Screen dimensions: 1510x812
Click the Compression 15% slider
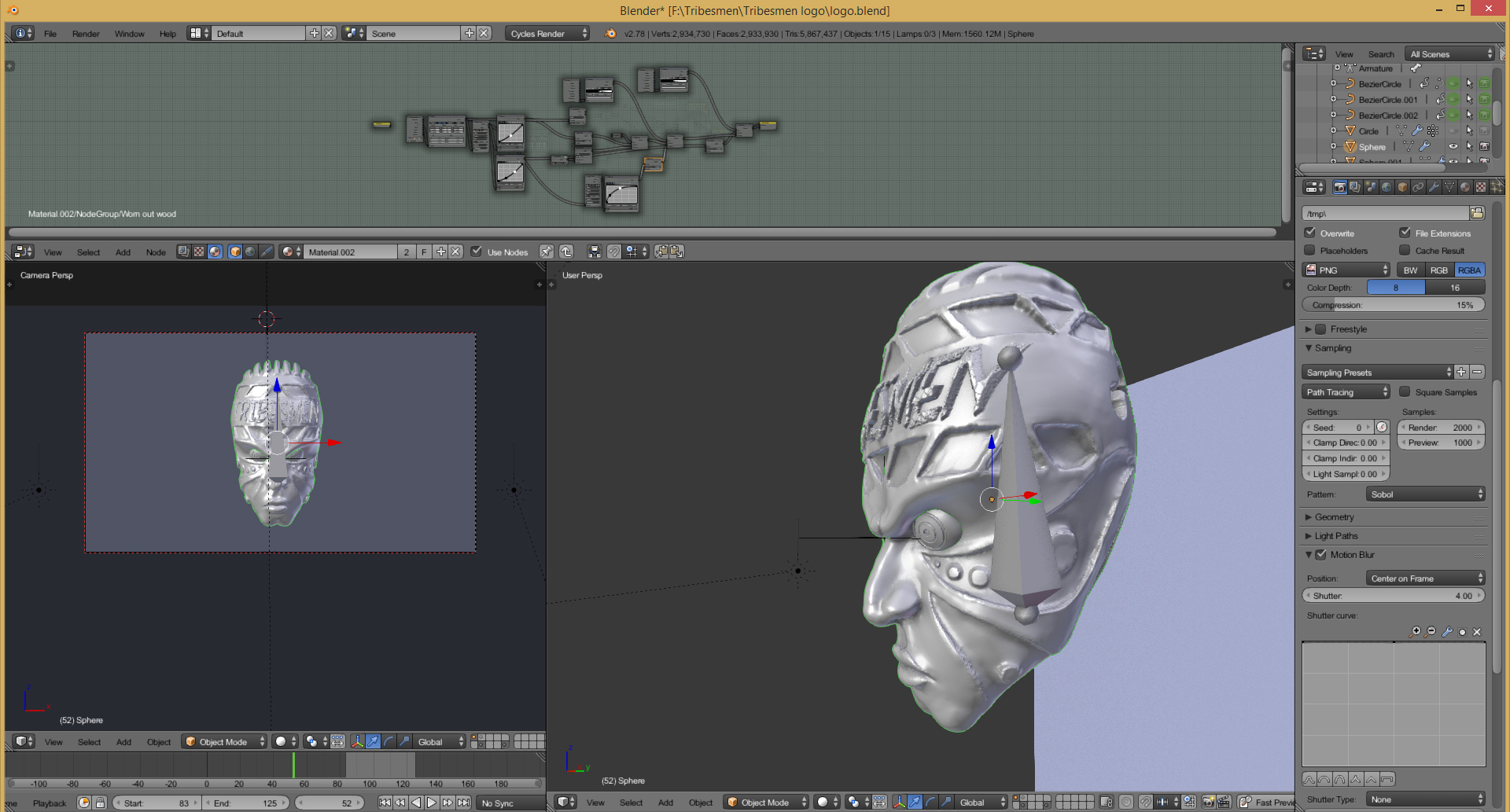[1394, 304]
